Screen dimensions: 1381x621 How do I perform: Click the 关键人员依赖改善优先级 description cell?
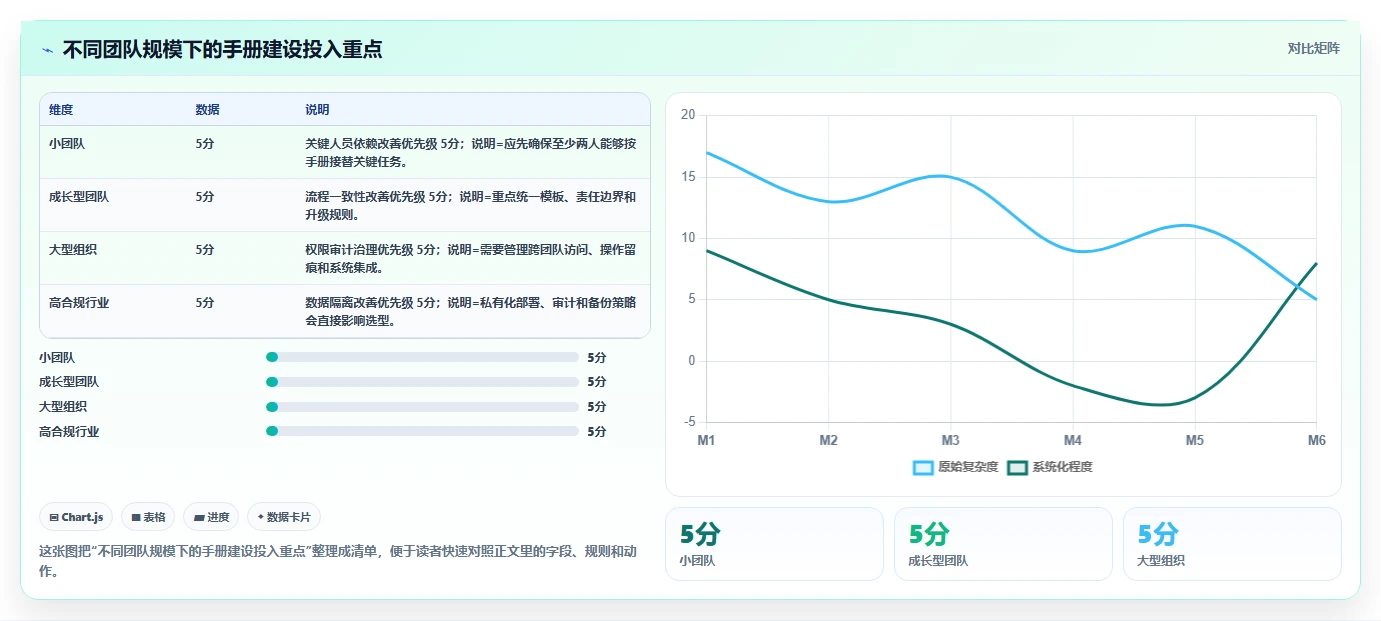click(471, 152)
